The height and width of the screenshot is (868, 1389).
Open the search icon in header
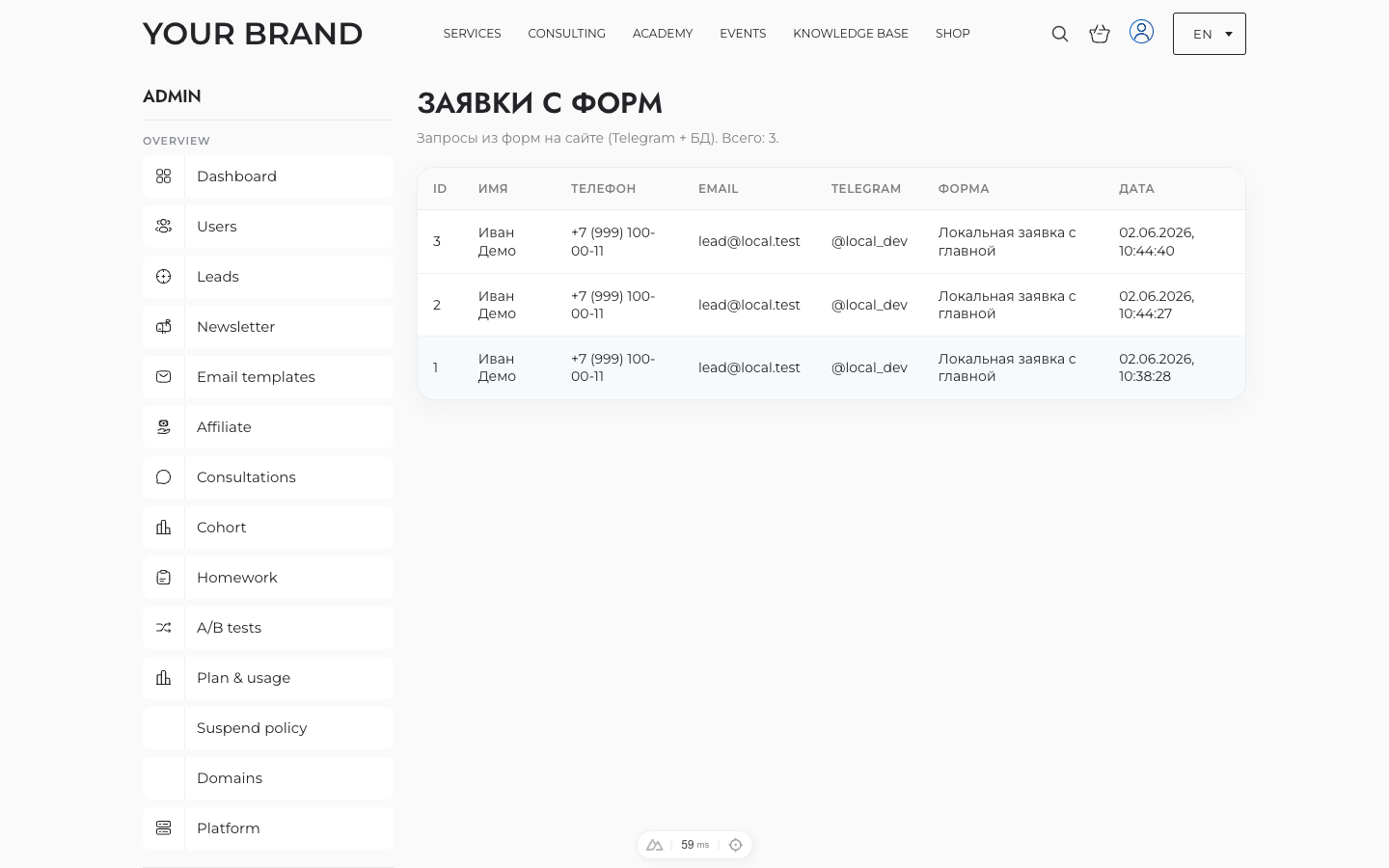click(x=1059, y=34)
